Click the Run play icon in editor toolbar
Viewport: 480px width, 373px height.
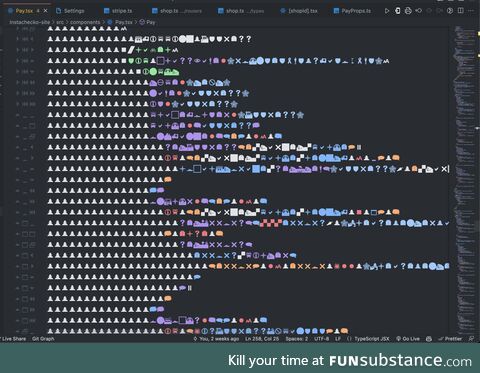[x=387, y=11]
